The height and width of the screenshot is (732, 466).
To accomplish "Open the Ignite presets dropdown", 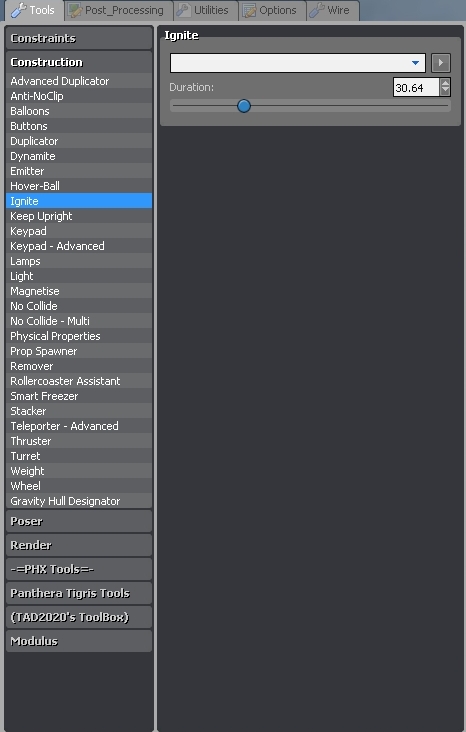I will pyautogui.click(x=298, y=63).
